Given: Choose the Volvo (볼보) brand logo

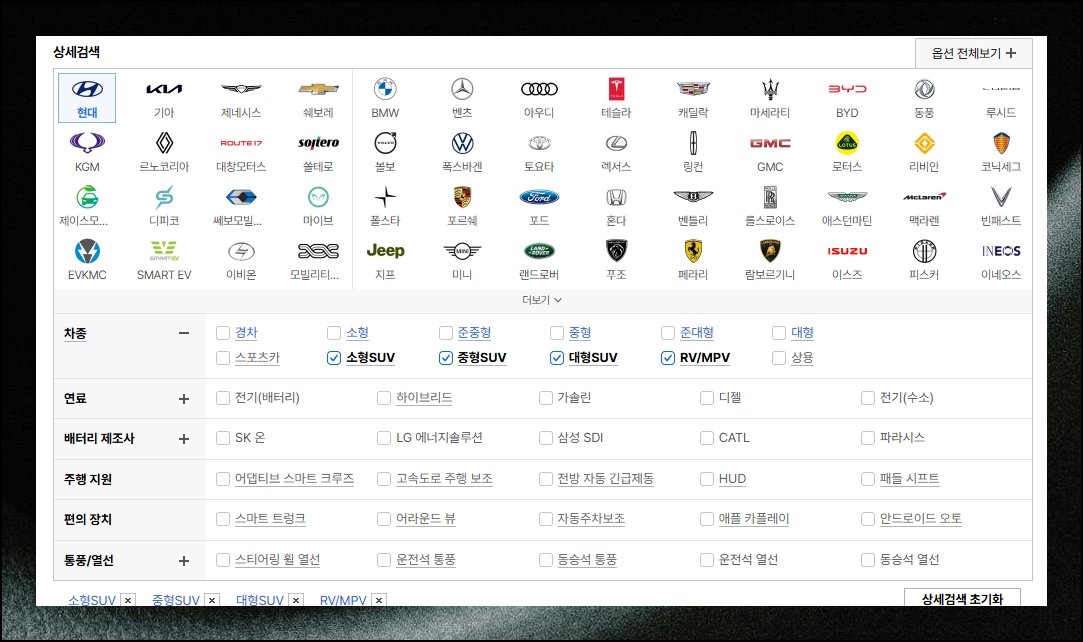Looking at the screenshot, I should coord(385,143).
